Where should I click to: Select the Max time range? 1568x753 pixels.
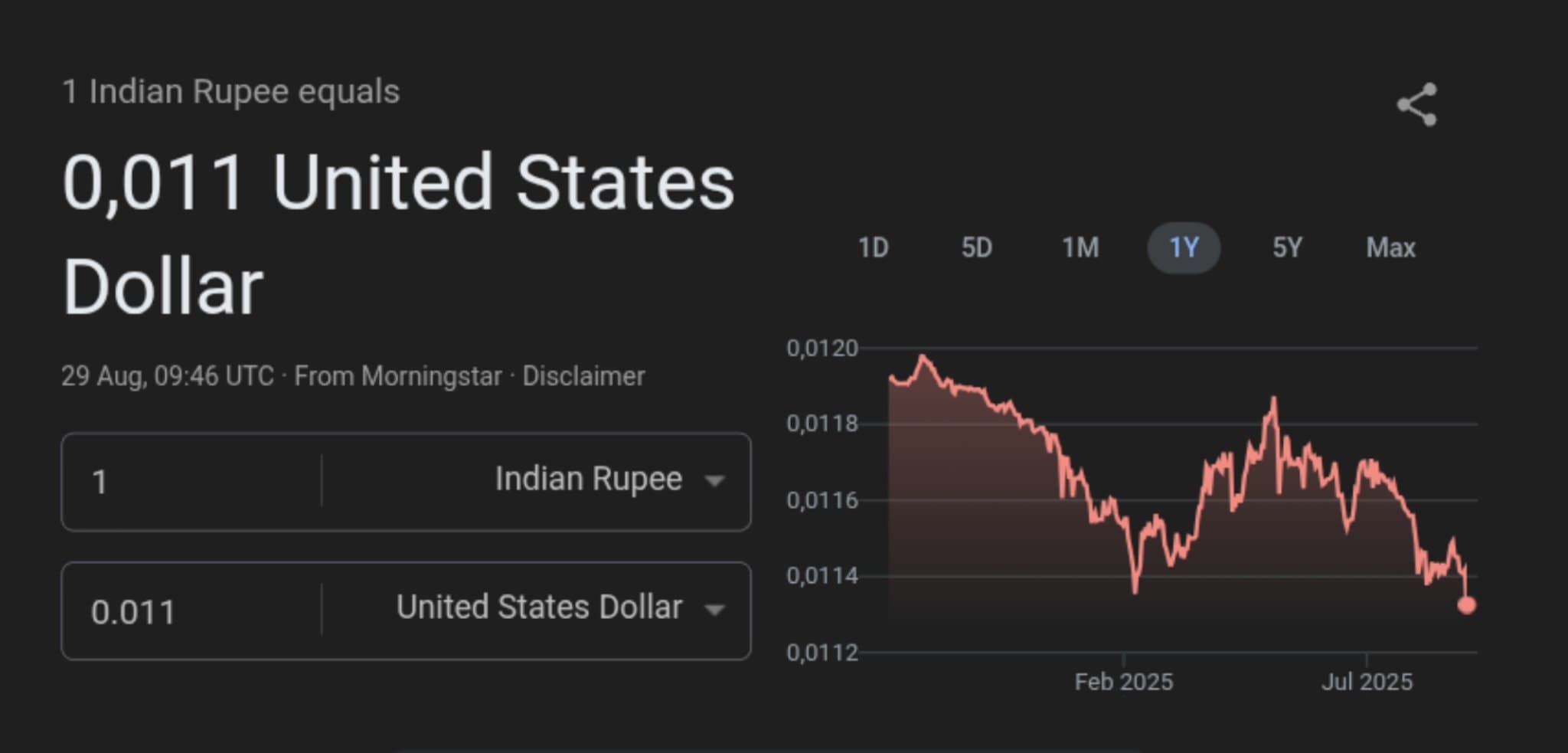pyautogui.click(x=1392, y=247)
